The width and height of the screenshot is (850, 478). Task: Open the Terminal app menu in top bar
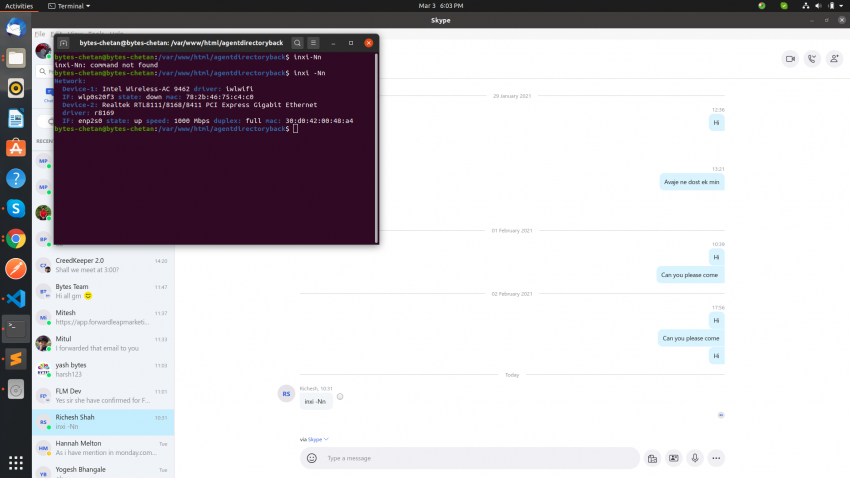(x=68, y=5)
